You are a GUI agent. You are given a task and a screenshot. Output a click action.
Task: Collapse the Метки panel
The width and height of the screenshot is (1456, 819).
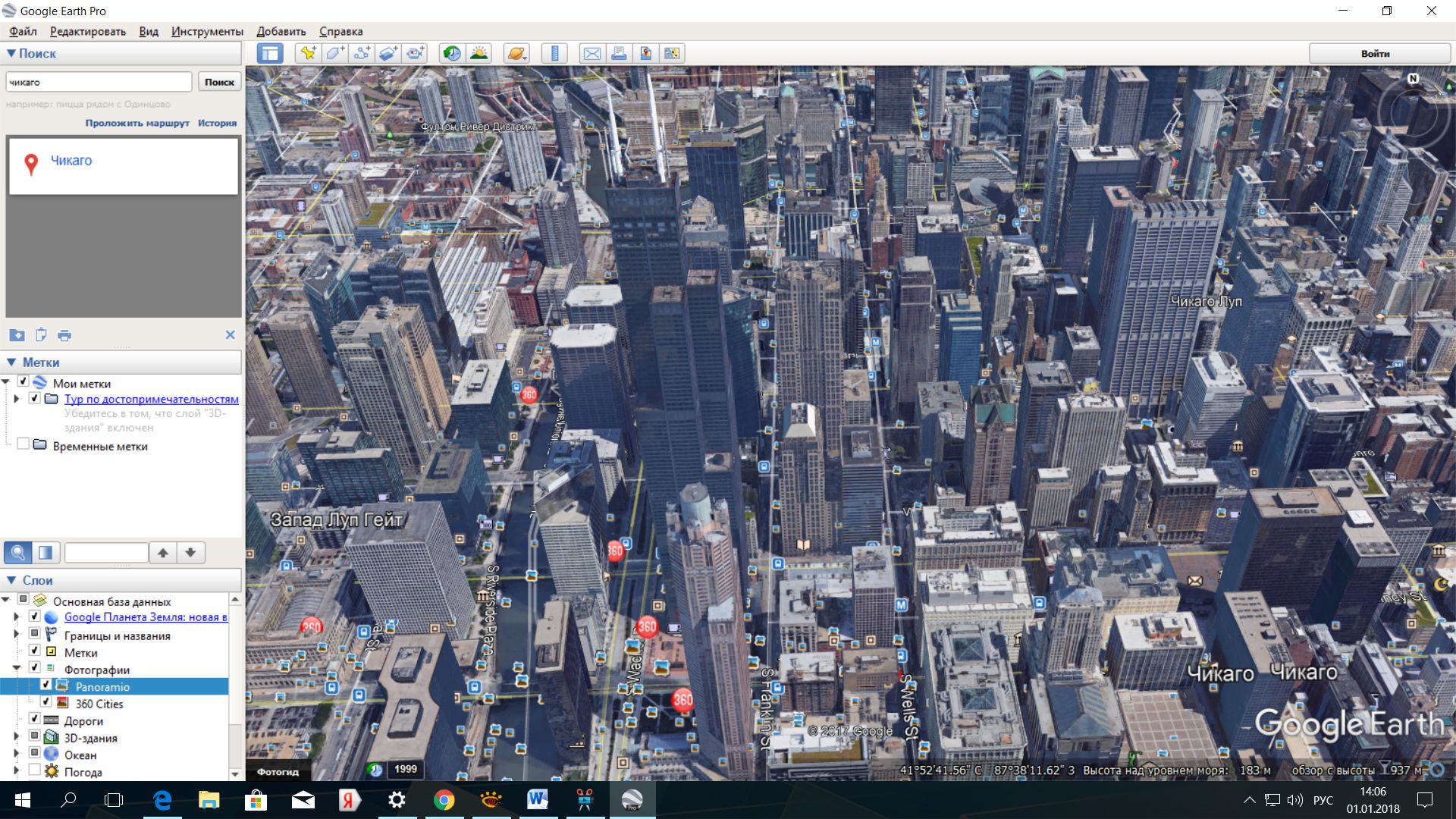pos(11,362)
